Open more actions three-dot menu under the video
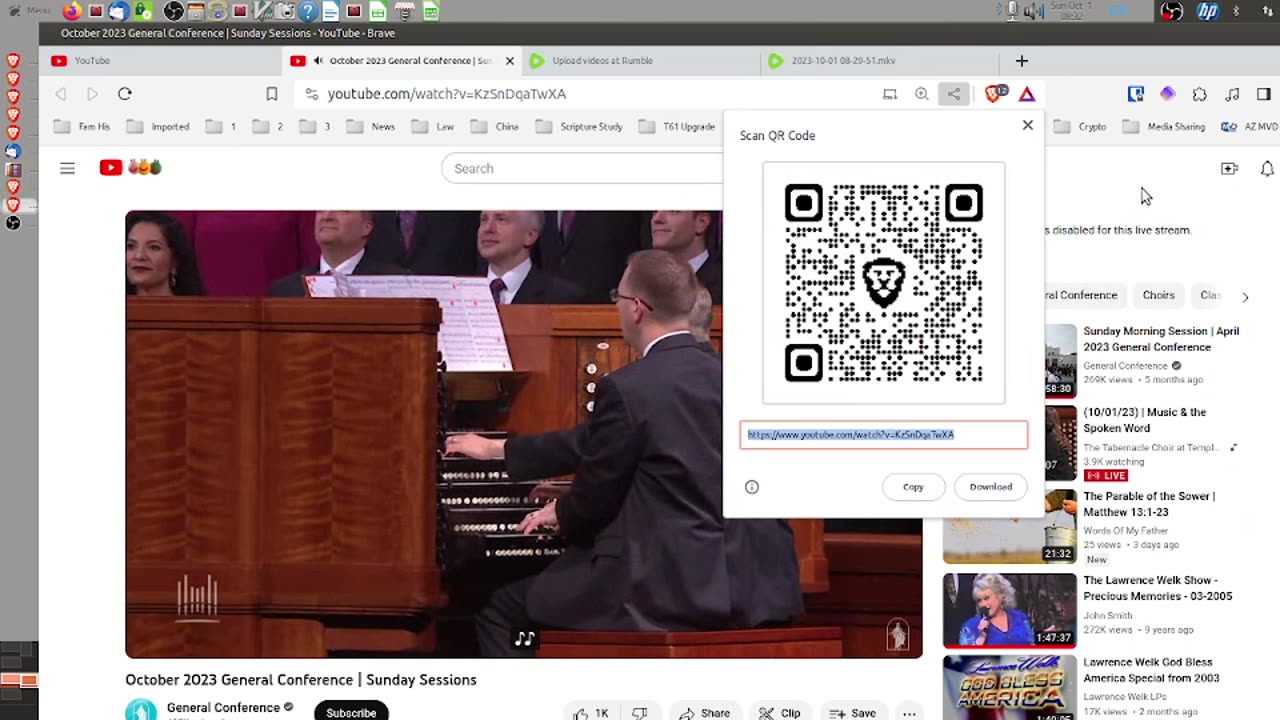1280x720 pixels. (909, 713)
